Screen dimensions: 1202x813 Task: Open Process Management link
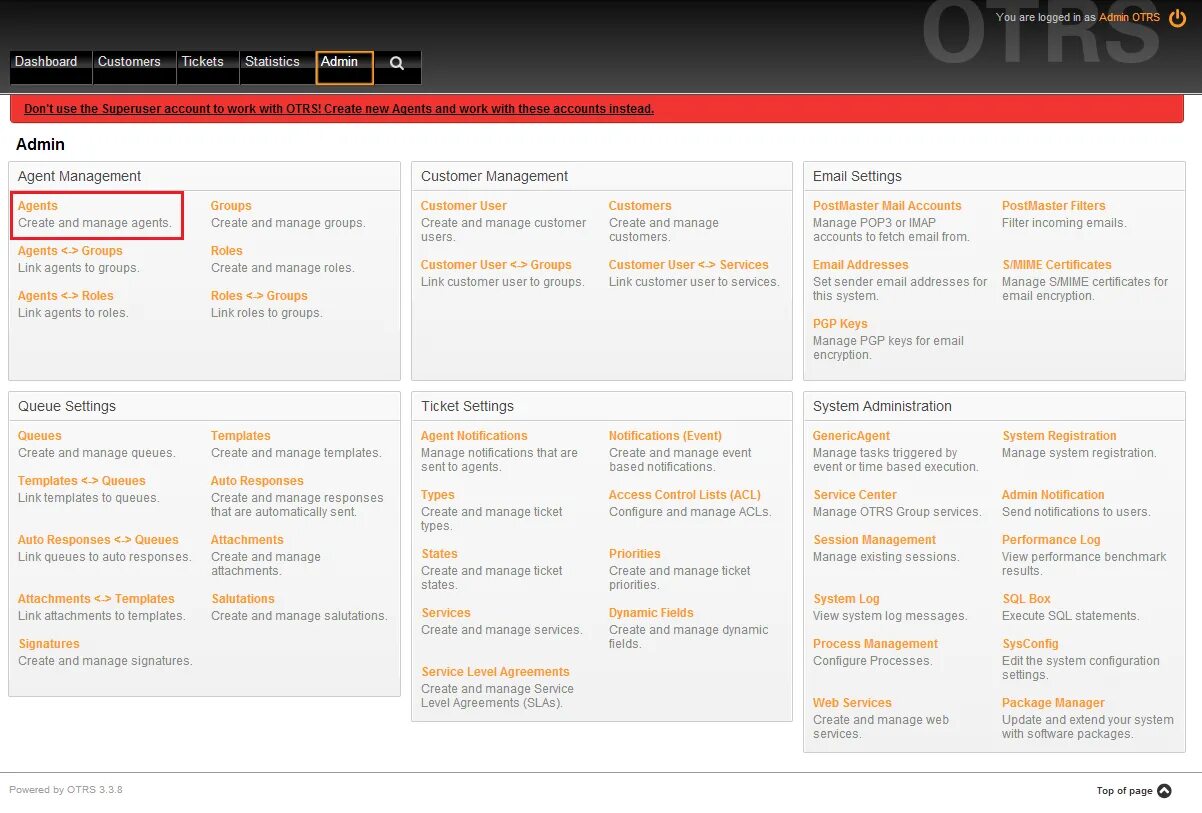(876, 644)
